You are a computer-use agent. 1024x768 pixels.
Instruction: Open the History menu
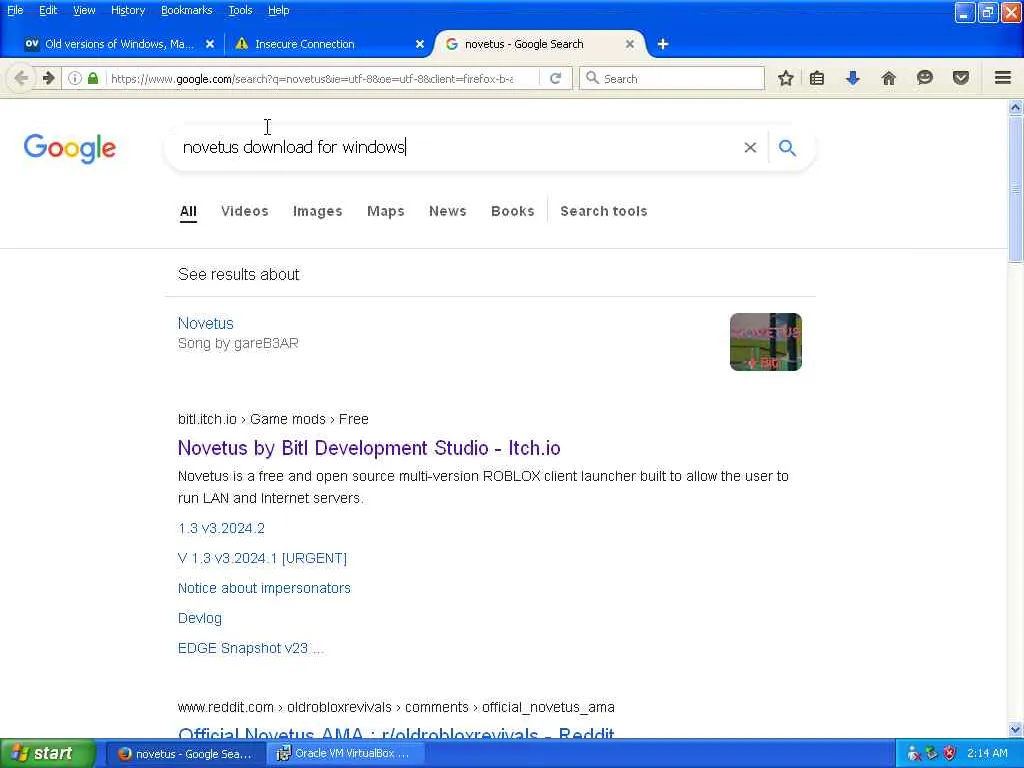coord(128,10)
